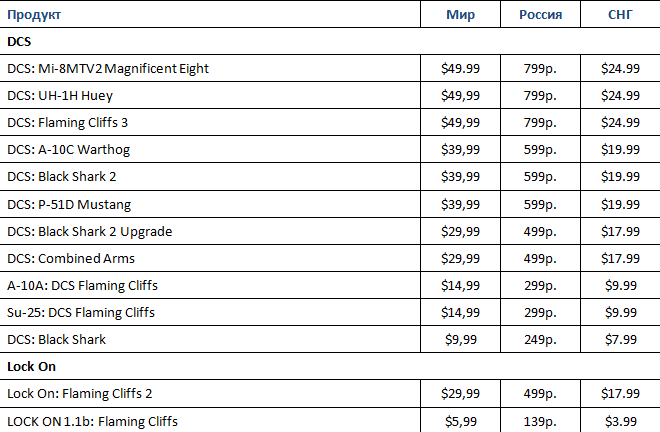Click Su-25: DCS Flaming Cliffs entry
660x432 pixels.
(x=81, y=312)
